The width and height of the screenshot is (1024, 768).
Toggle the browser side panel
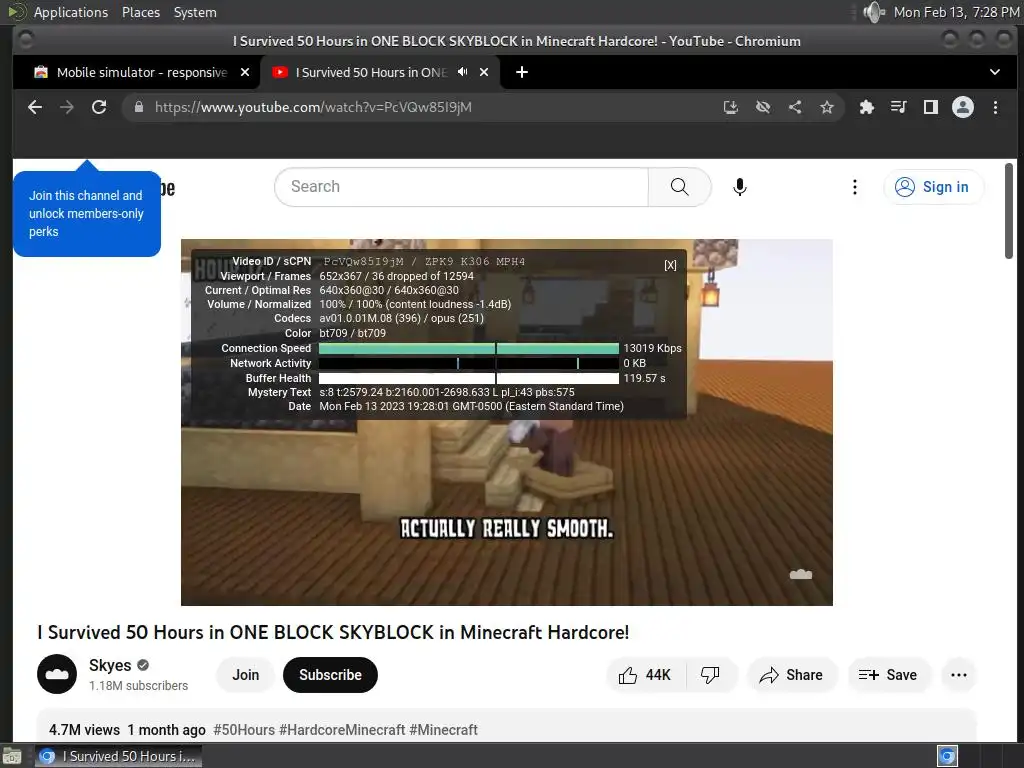coord(931,107)
